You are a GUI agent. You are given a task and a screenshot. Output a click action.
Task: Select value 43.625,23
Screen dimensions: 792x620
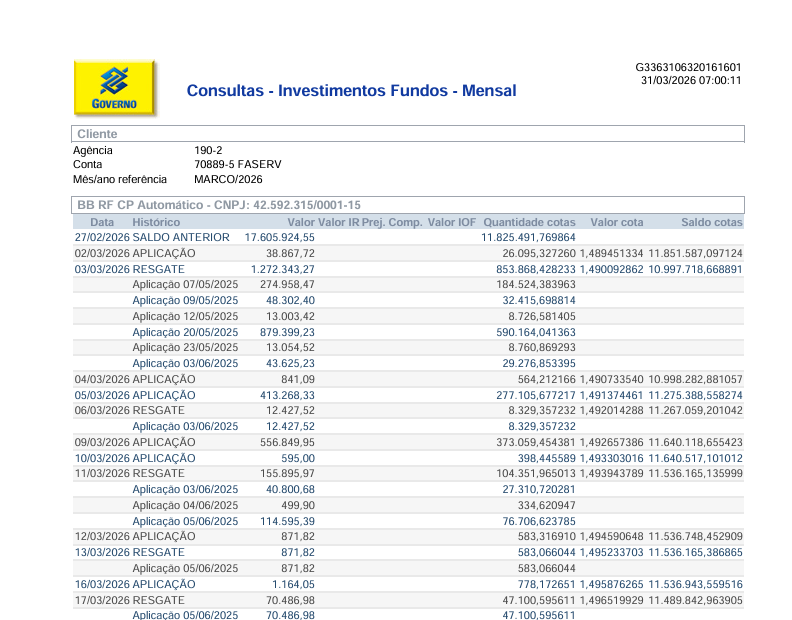click(290, 363)
